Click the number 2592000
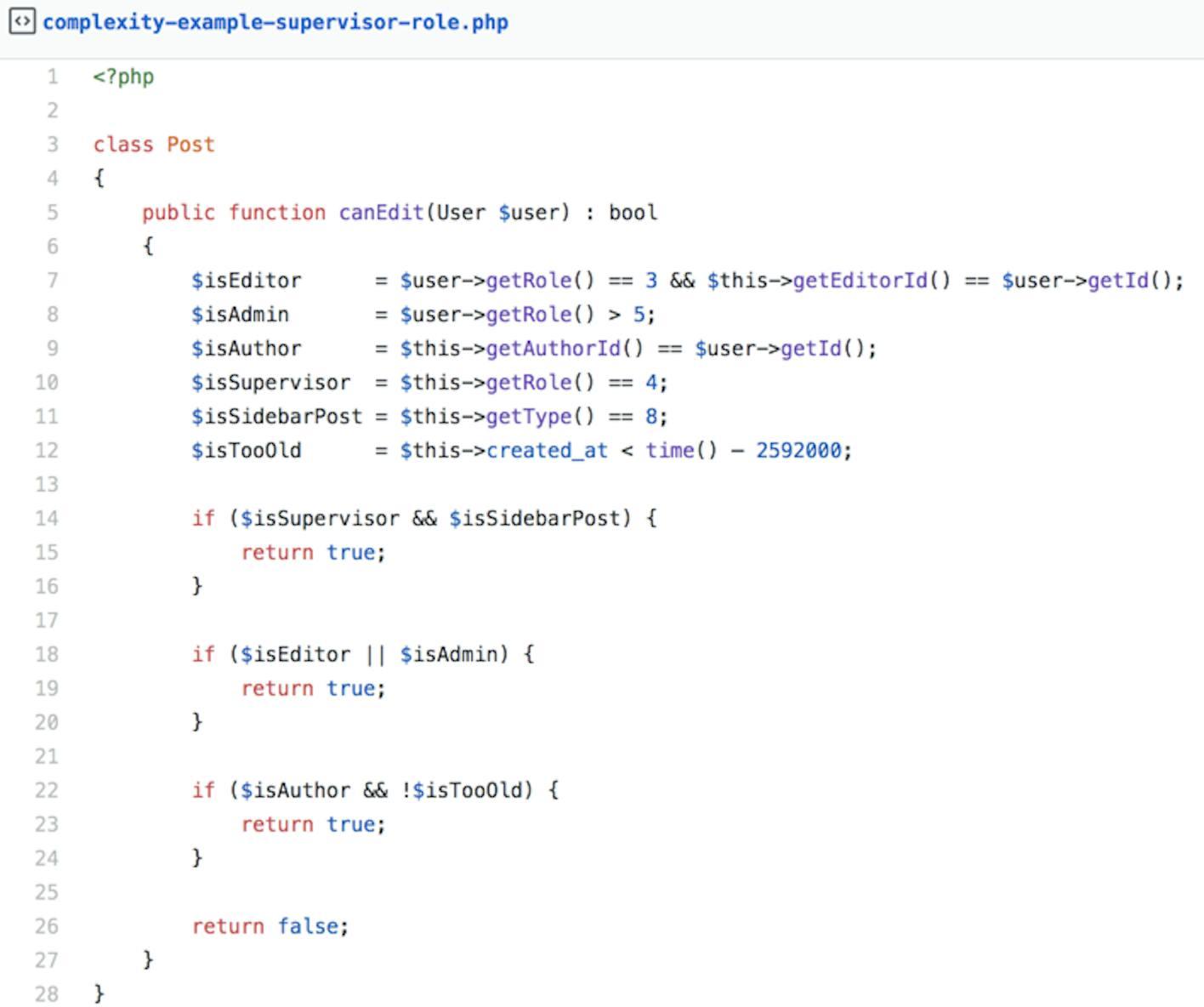The image size is (1204, 1007). [798, 451]
